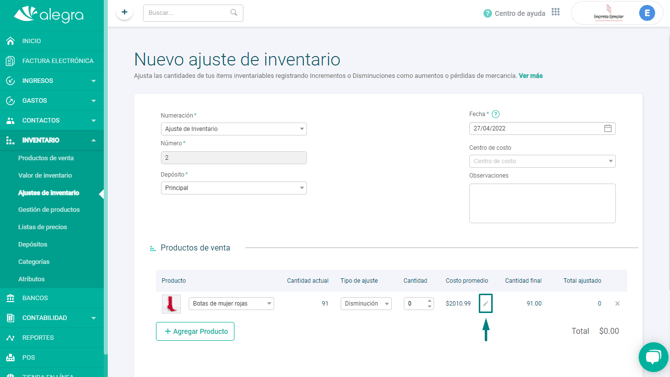The height and width of the screenshot is (377, 670).
Task: Click the sidebar vertical scrollbar
Action: point(106,177)
